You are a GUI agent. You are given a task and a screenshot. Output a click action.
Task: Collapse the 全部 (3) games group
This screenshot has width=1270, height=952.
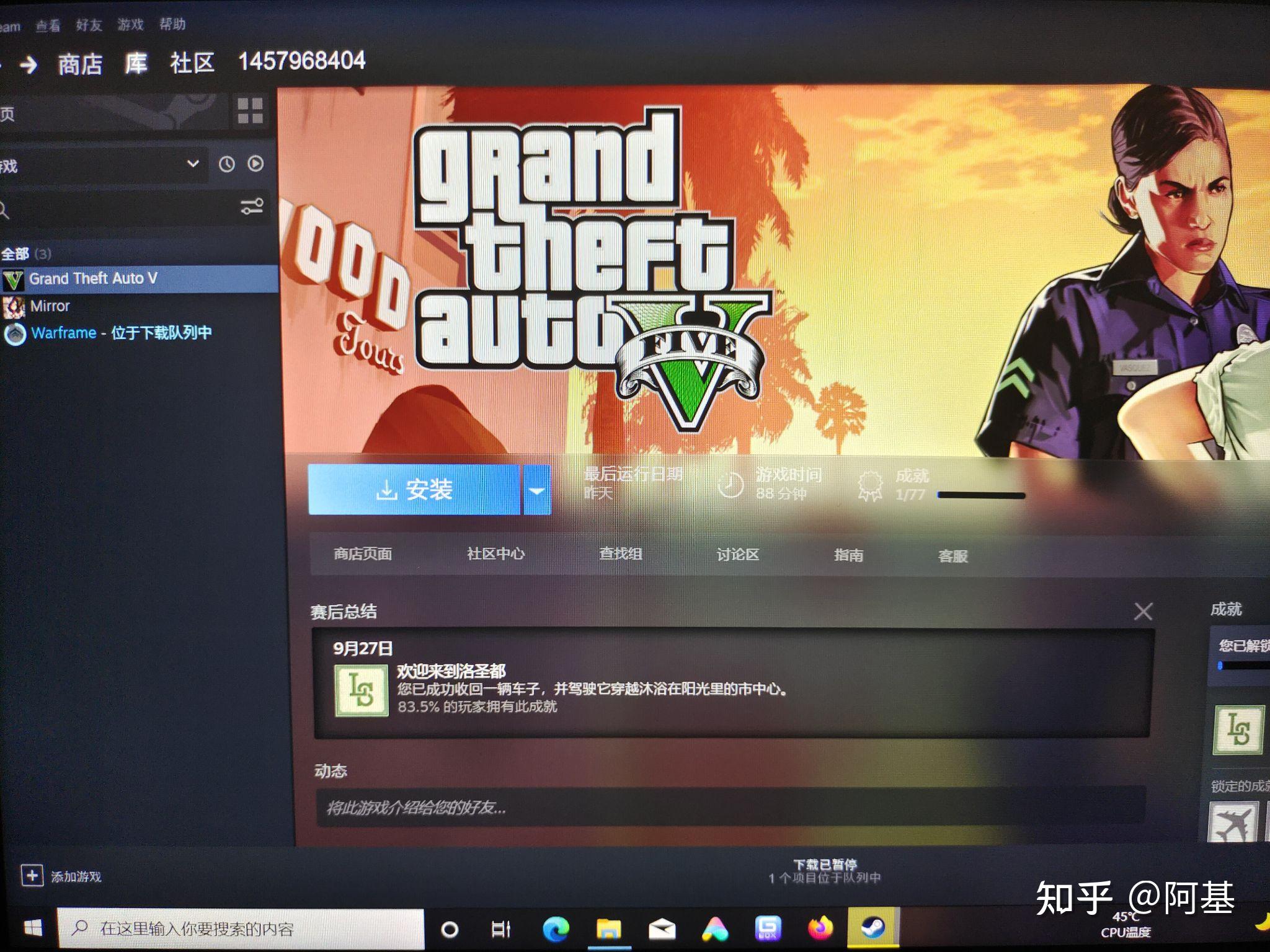tap(26, 253)
